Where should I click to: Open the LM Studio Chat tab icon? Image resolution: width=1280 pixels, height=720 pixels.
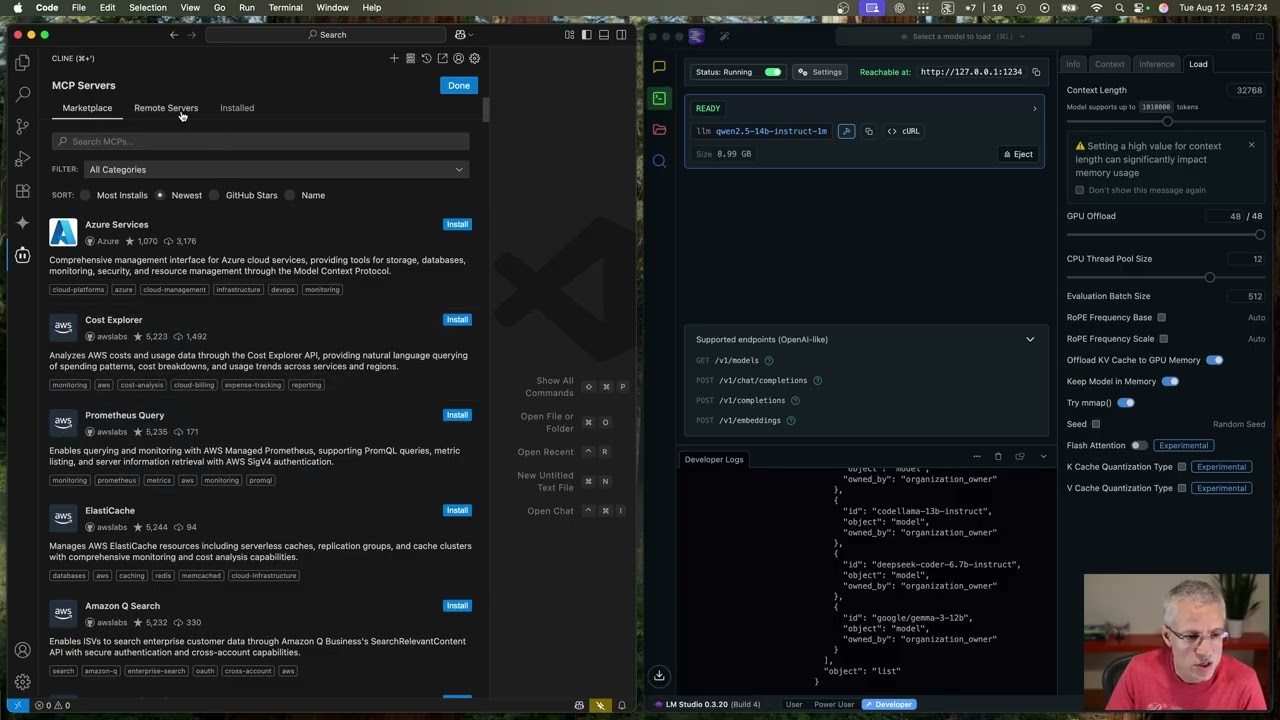pyautogui.click(x=659, y=67)
